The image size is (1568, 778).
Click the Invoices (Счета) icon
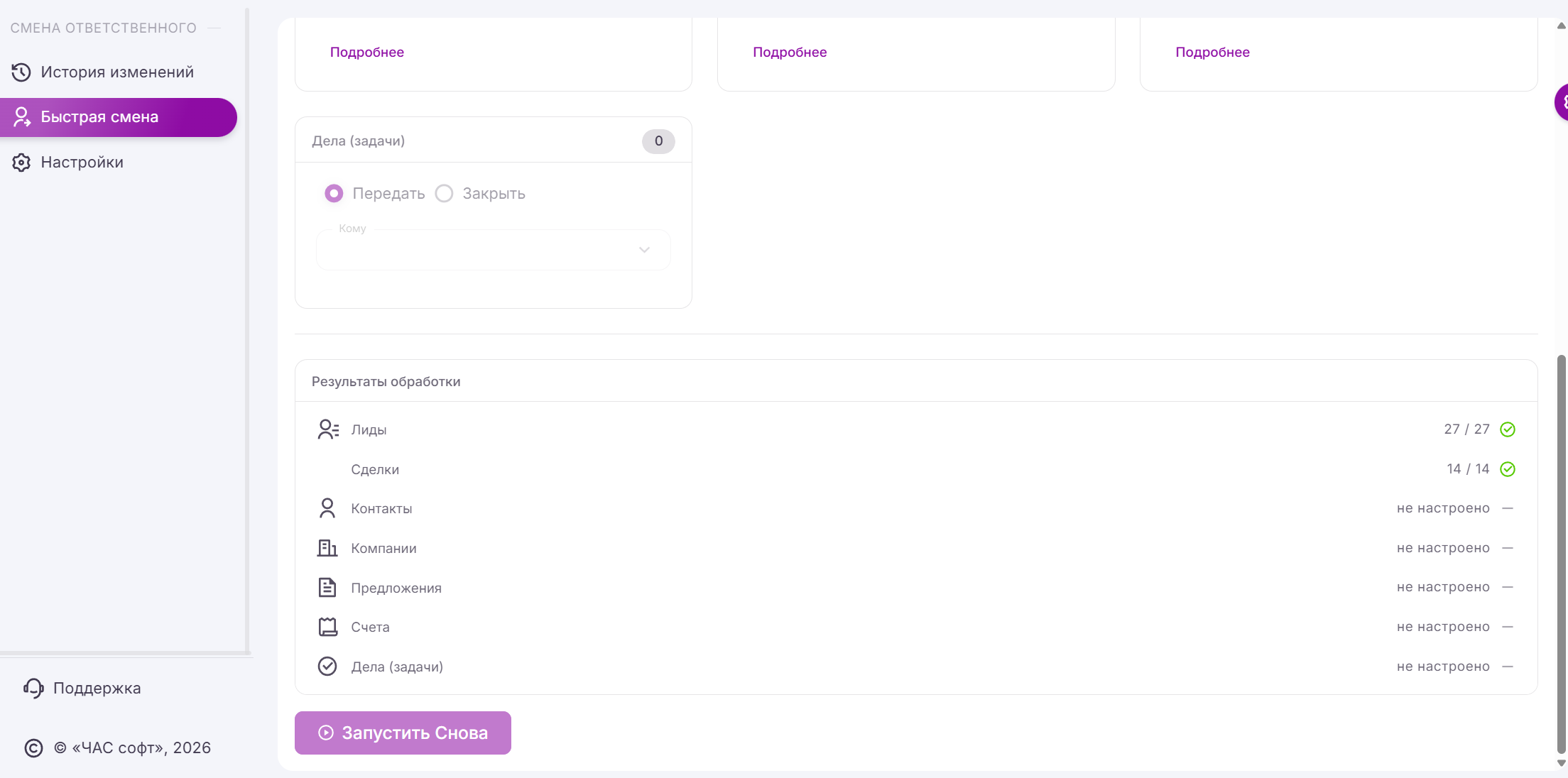[327, 627]
